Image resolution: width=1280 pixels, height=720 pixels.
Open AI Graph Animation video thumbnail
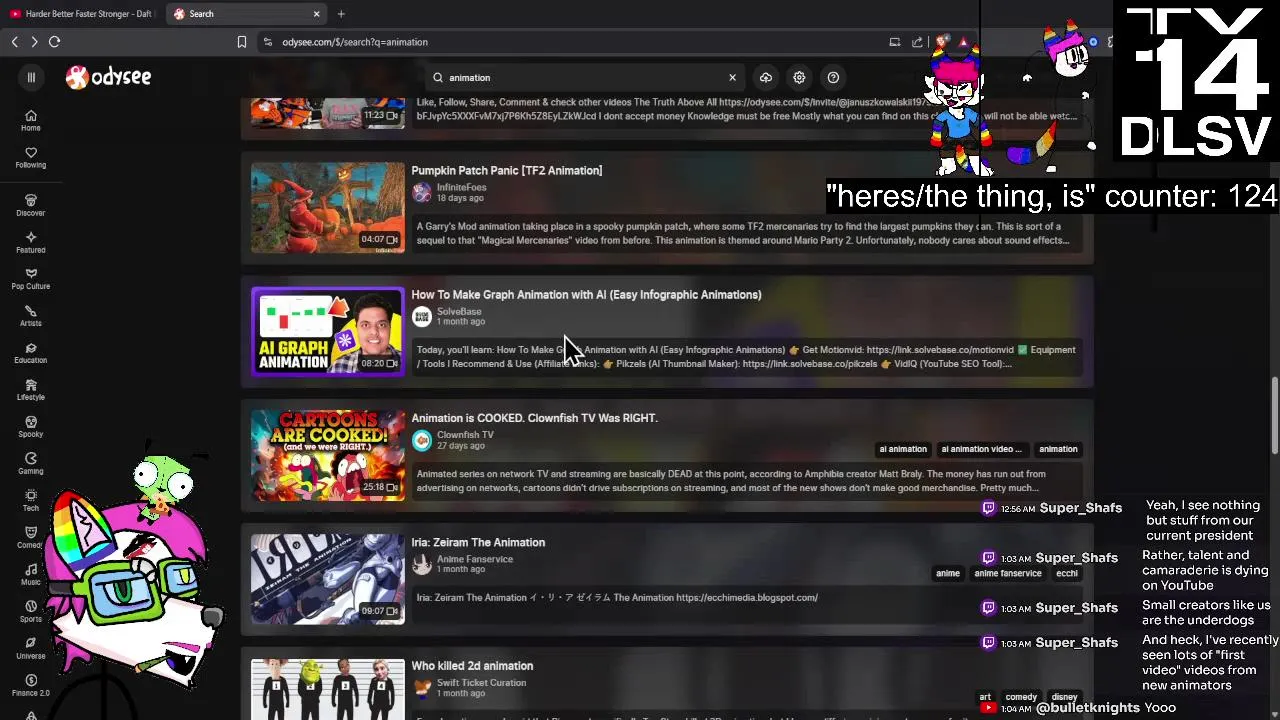point(328,332)
